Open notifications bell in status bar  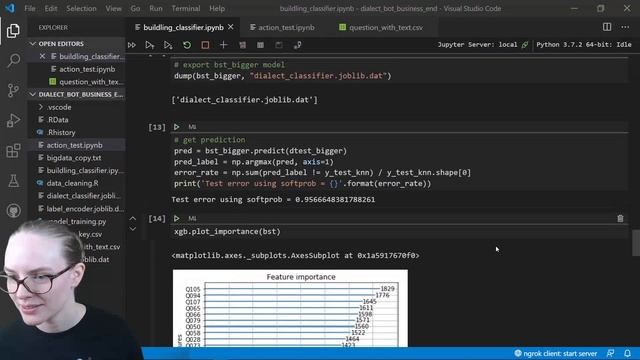[628, 353]
